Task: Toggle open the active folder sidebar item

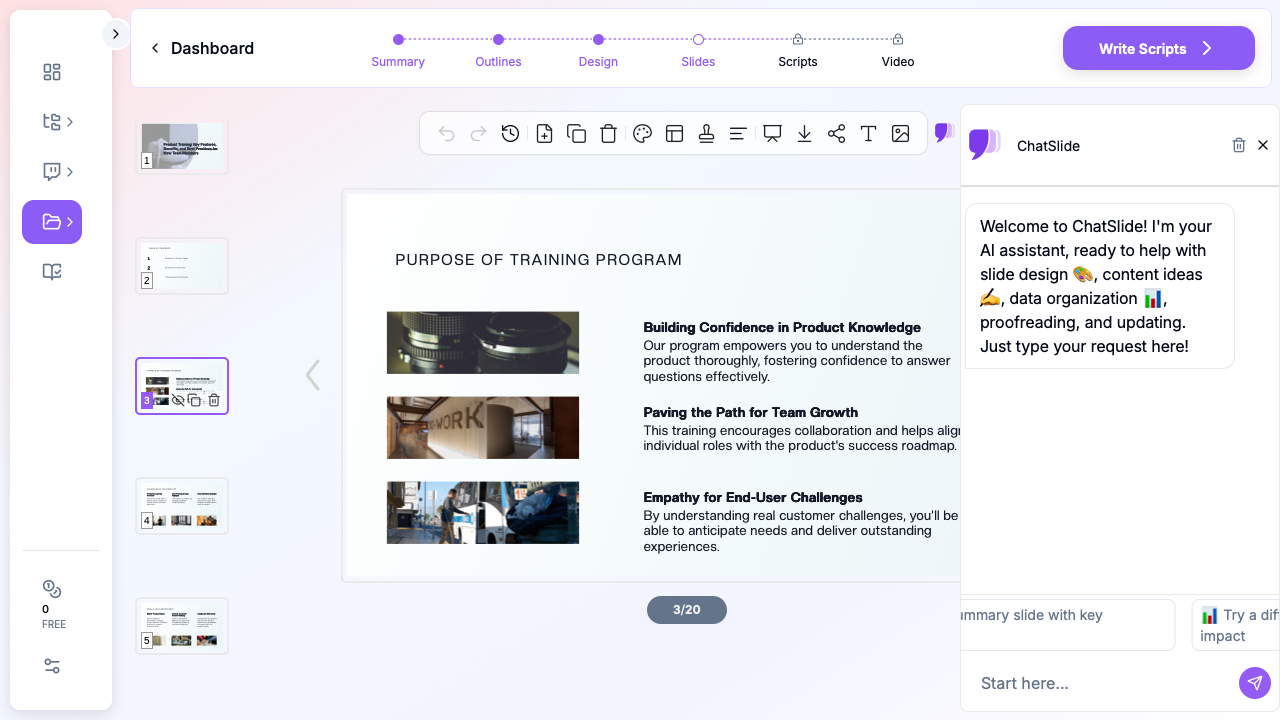Action: pos(51,221)
